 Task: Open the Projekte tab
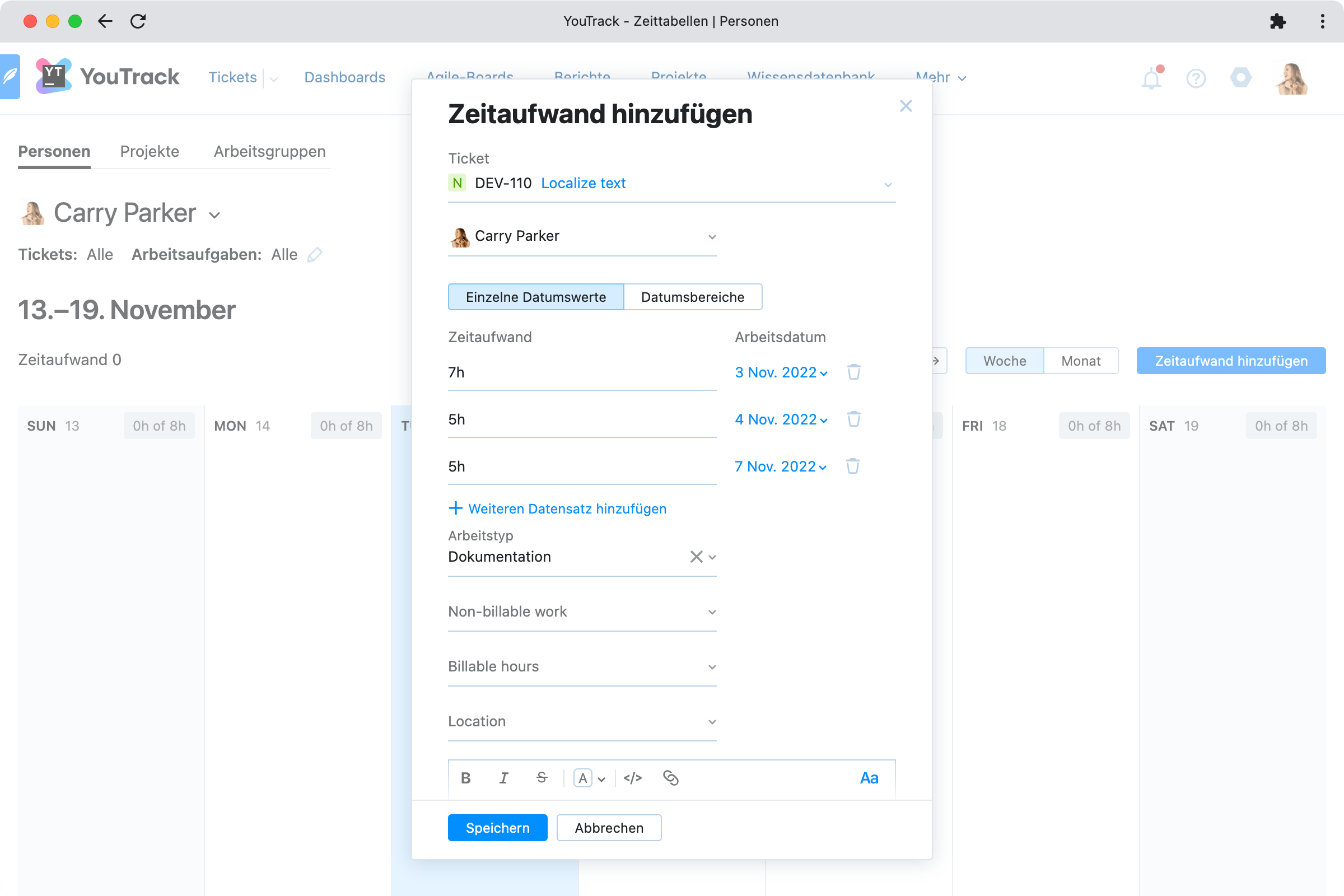pos(150,151)
